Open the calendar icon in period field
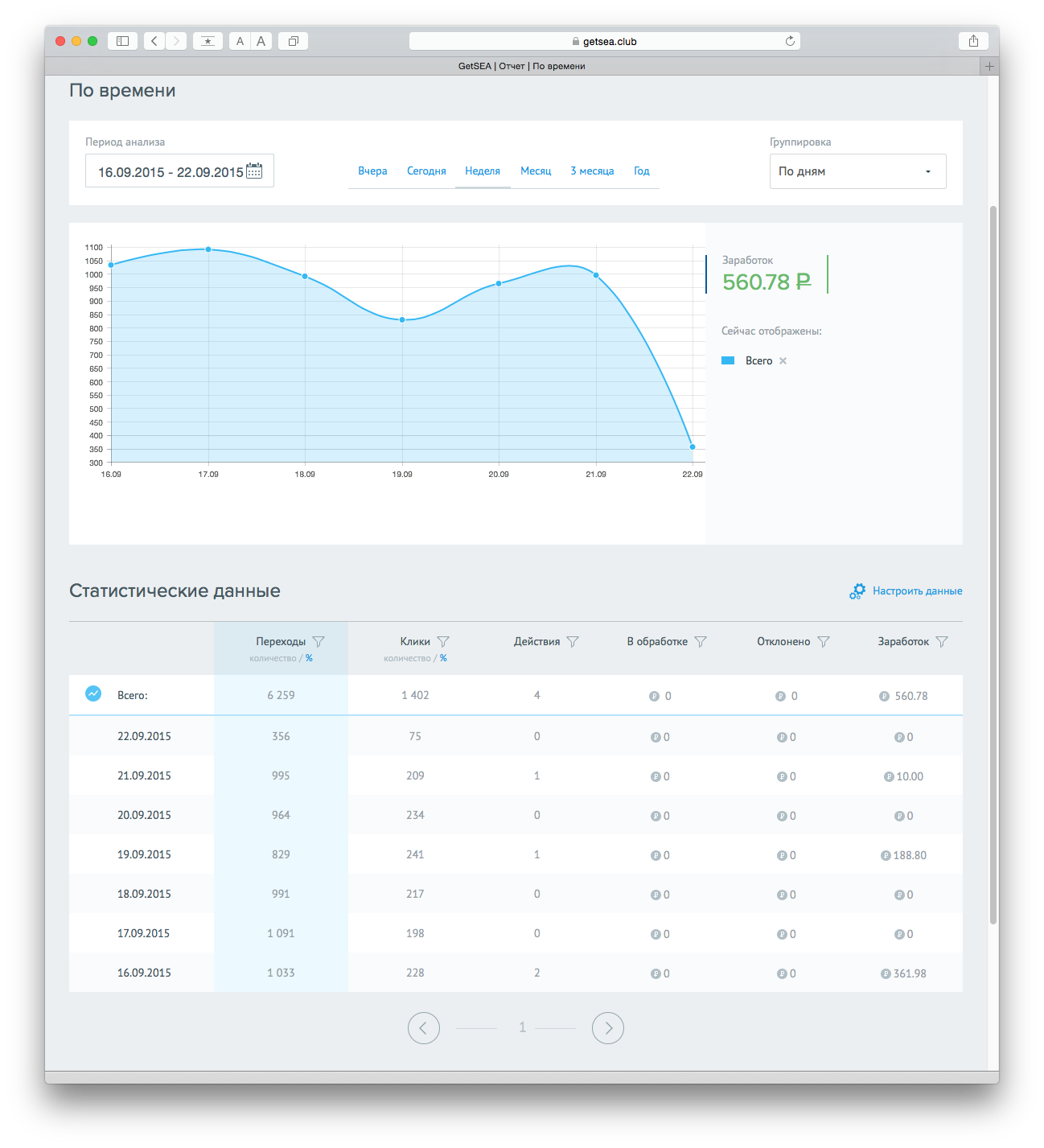The width and height of the screenshot is (1044, 1148). tap(254, 171)
